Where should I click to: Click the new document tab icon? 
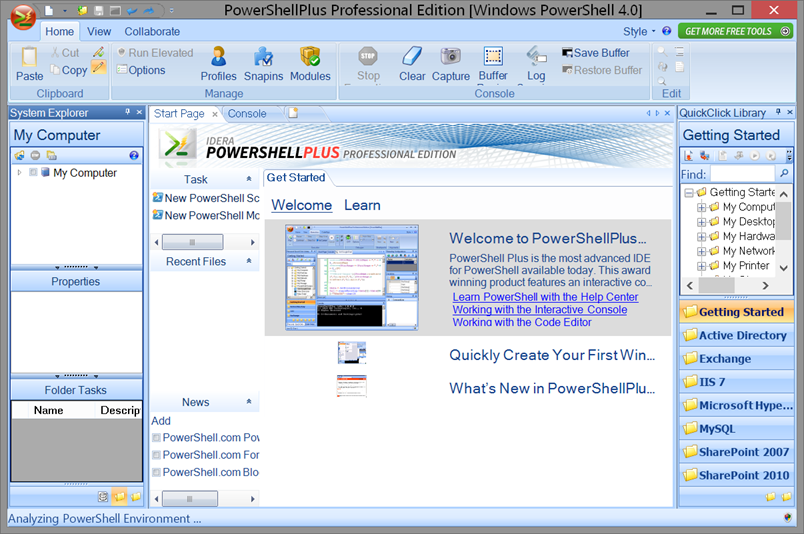(x=293, y=113)
